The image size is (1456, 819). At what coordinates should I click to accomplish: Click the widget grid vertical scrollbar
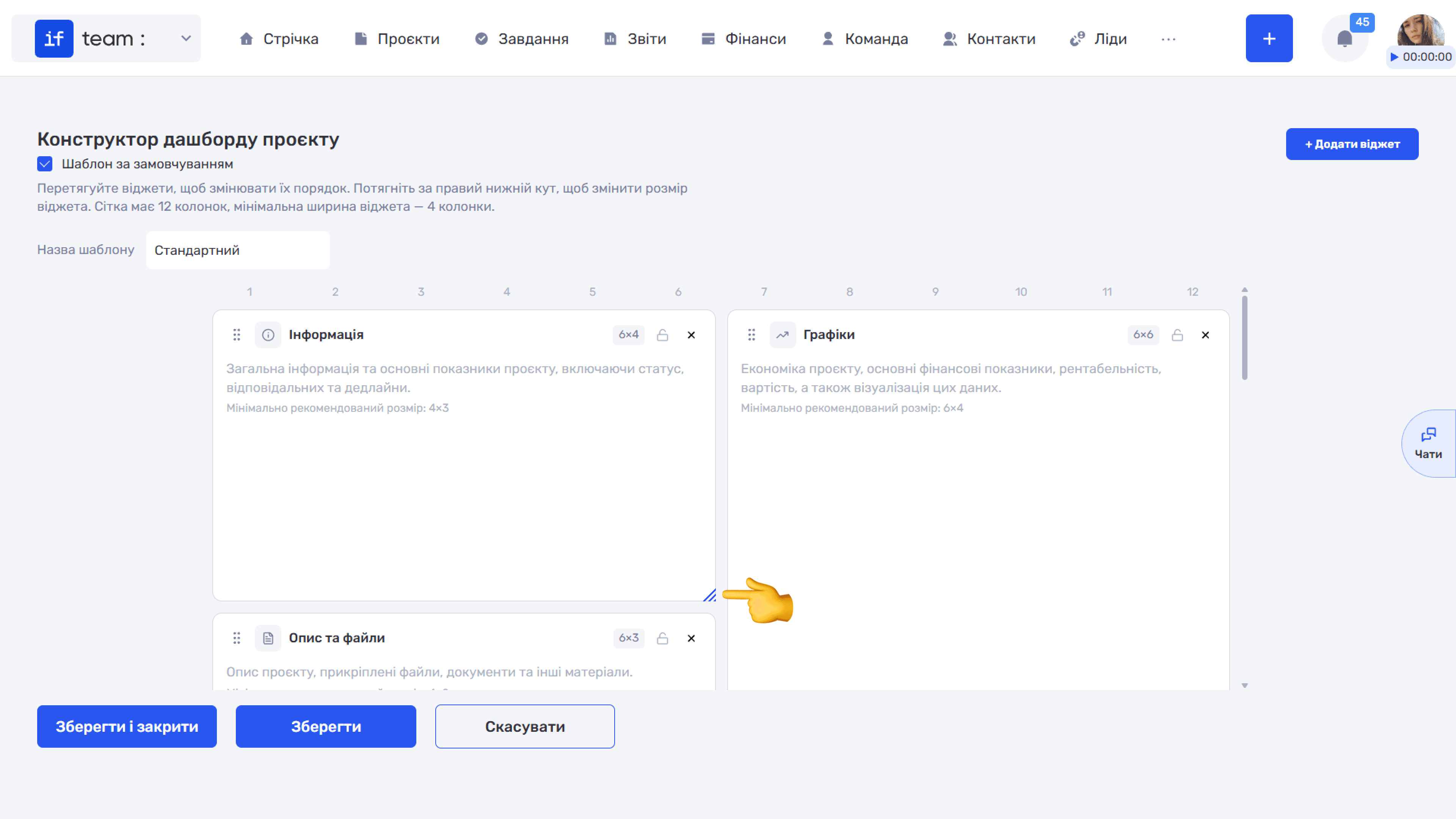click(x=1244, y=338)
